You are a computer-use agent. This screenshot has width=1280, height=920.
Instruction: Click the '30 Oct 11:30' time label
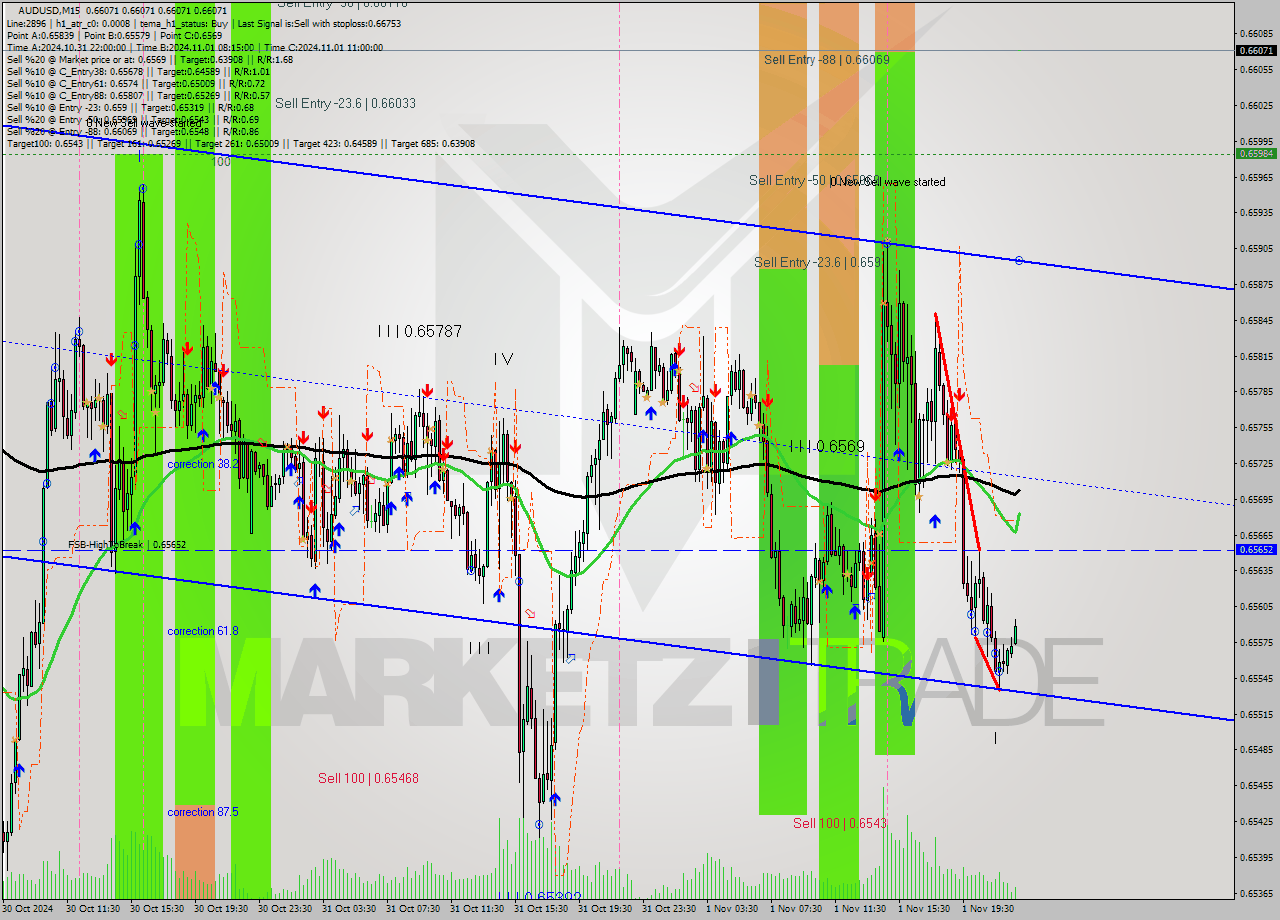click(x=93, y=909)
